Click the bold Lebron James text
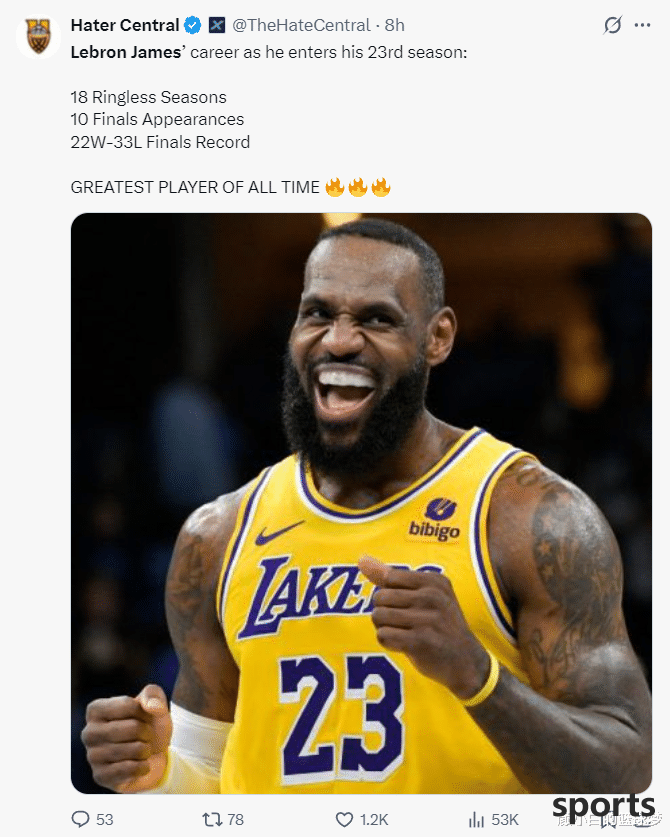 click(x=126, y=52)
